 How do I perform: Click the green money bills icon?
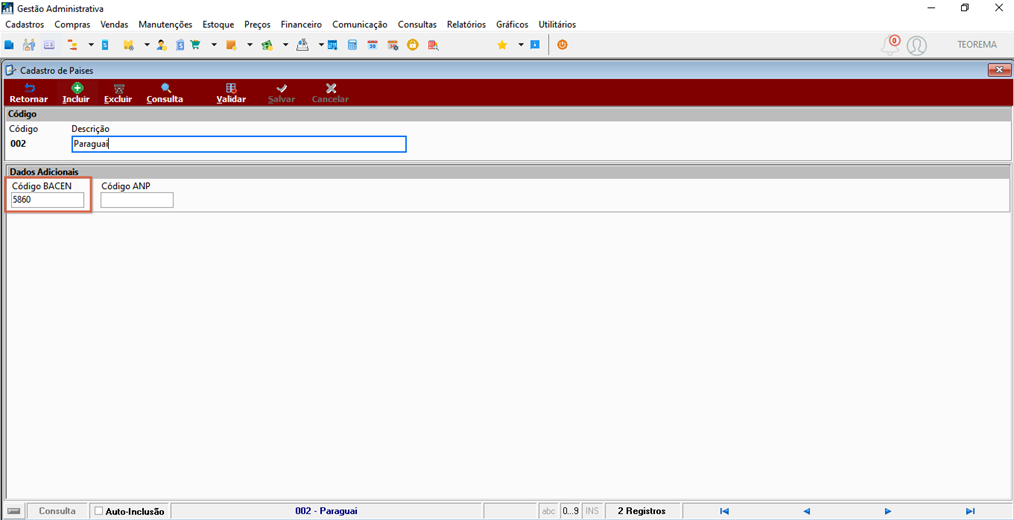tap(267, 45)
